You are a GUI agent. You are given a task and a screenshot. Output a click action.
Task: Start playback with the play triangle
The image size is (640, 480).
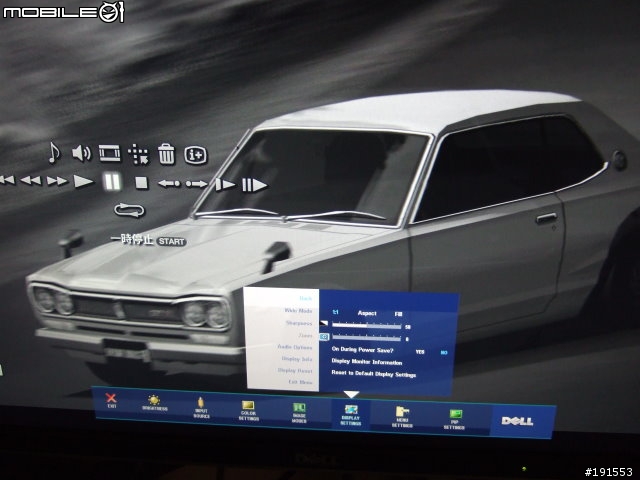click(x=83, y=181)
